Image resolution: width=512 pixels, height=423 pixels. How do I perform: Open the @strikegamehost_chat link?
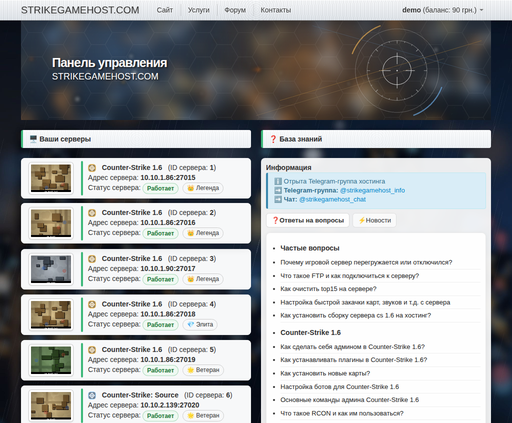pyautogui.click(x=332, y=199)
